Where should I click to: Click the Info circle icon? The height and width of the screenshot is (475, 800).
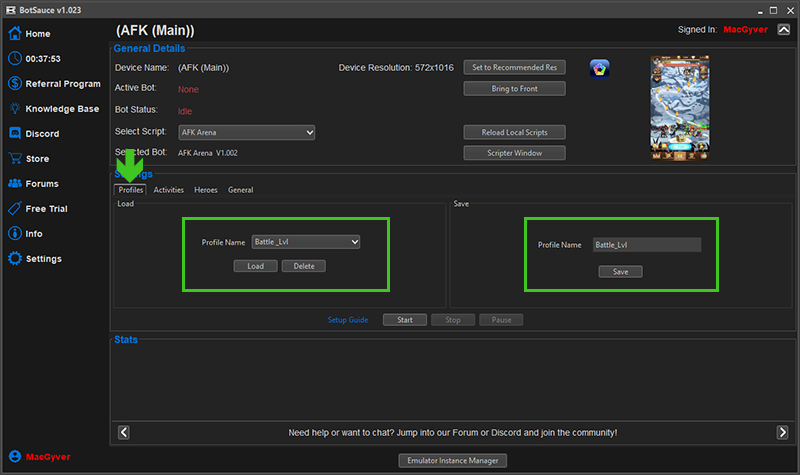point(15,234)
